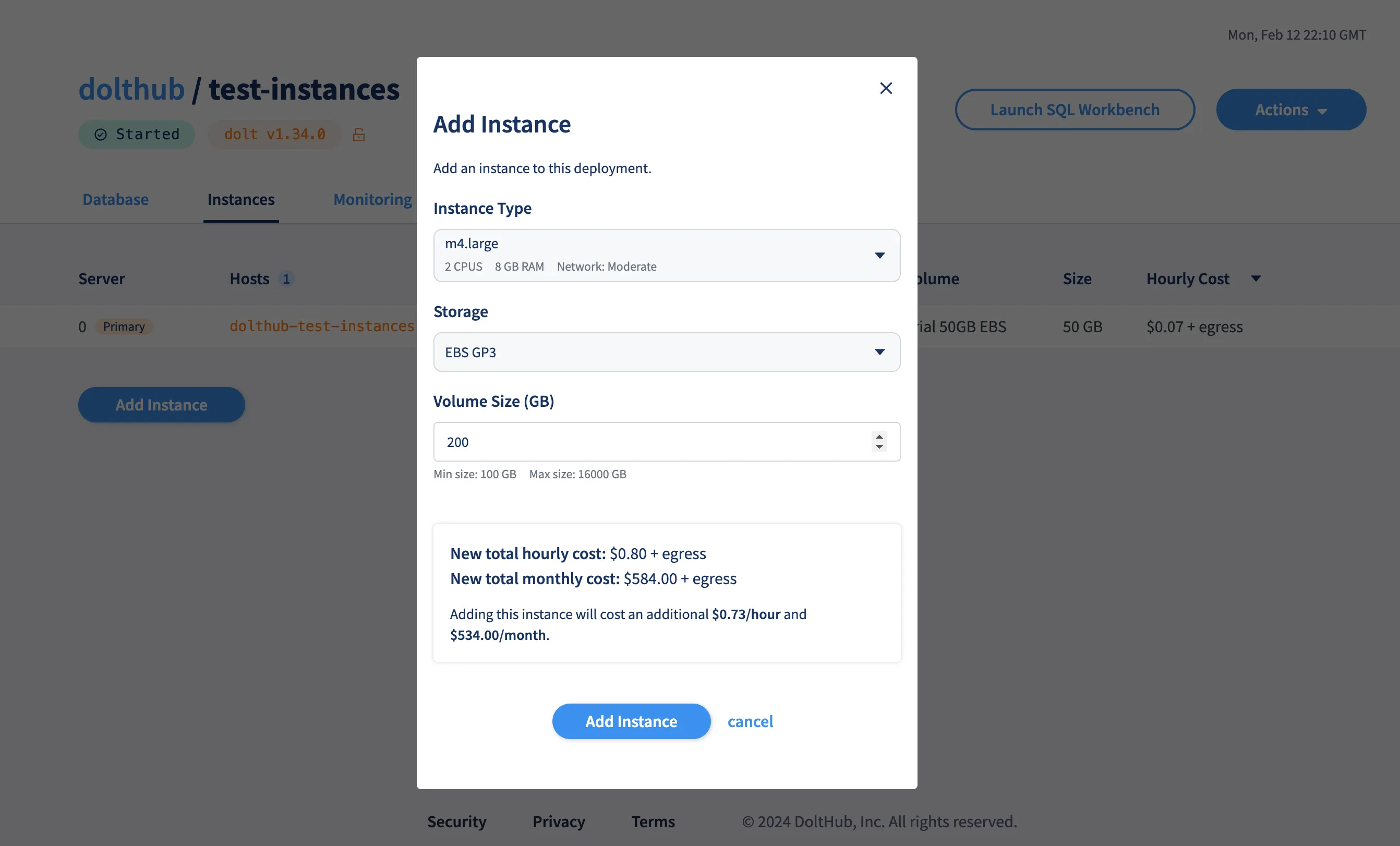Click the sort arrow on Hourly Cost column
The height and width of the screenshot is (846, 1400).
[1256, 279]
